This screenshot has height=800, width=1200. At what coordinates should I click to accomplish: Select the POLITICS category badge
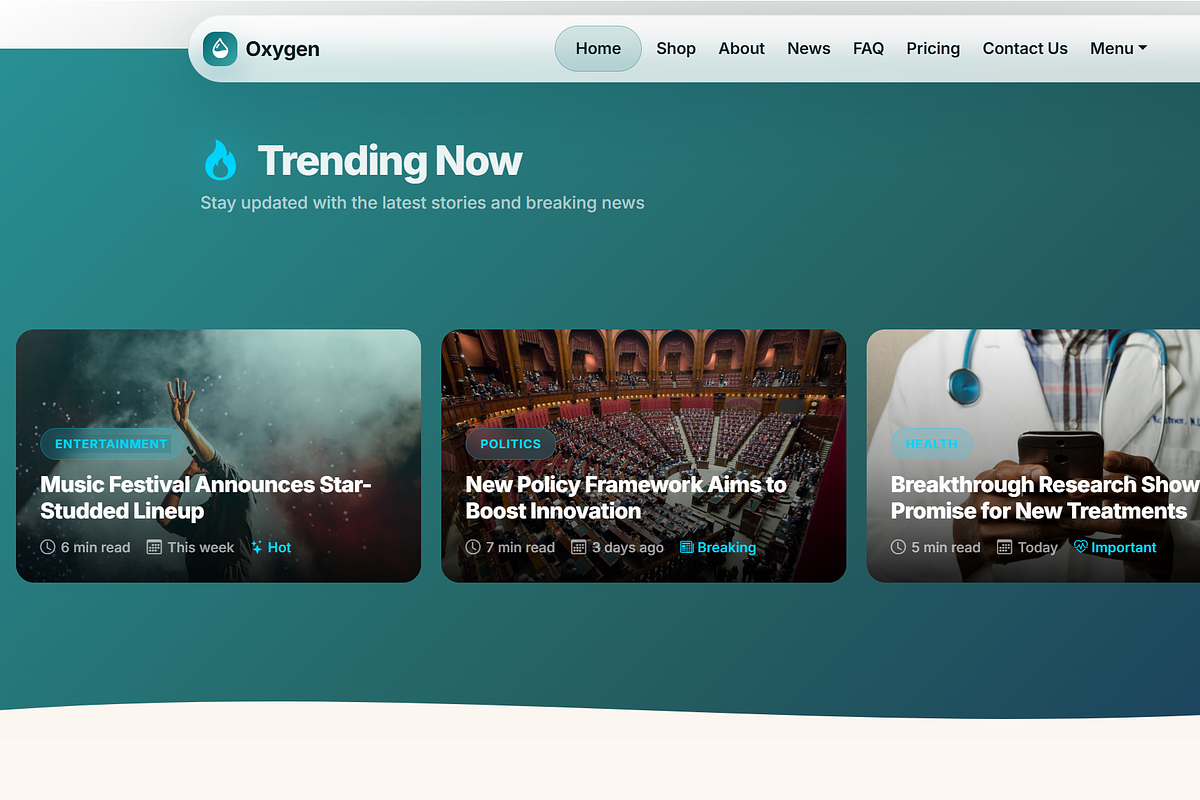pos(510,444)
